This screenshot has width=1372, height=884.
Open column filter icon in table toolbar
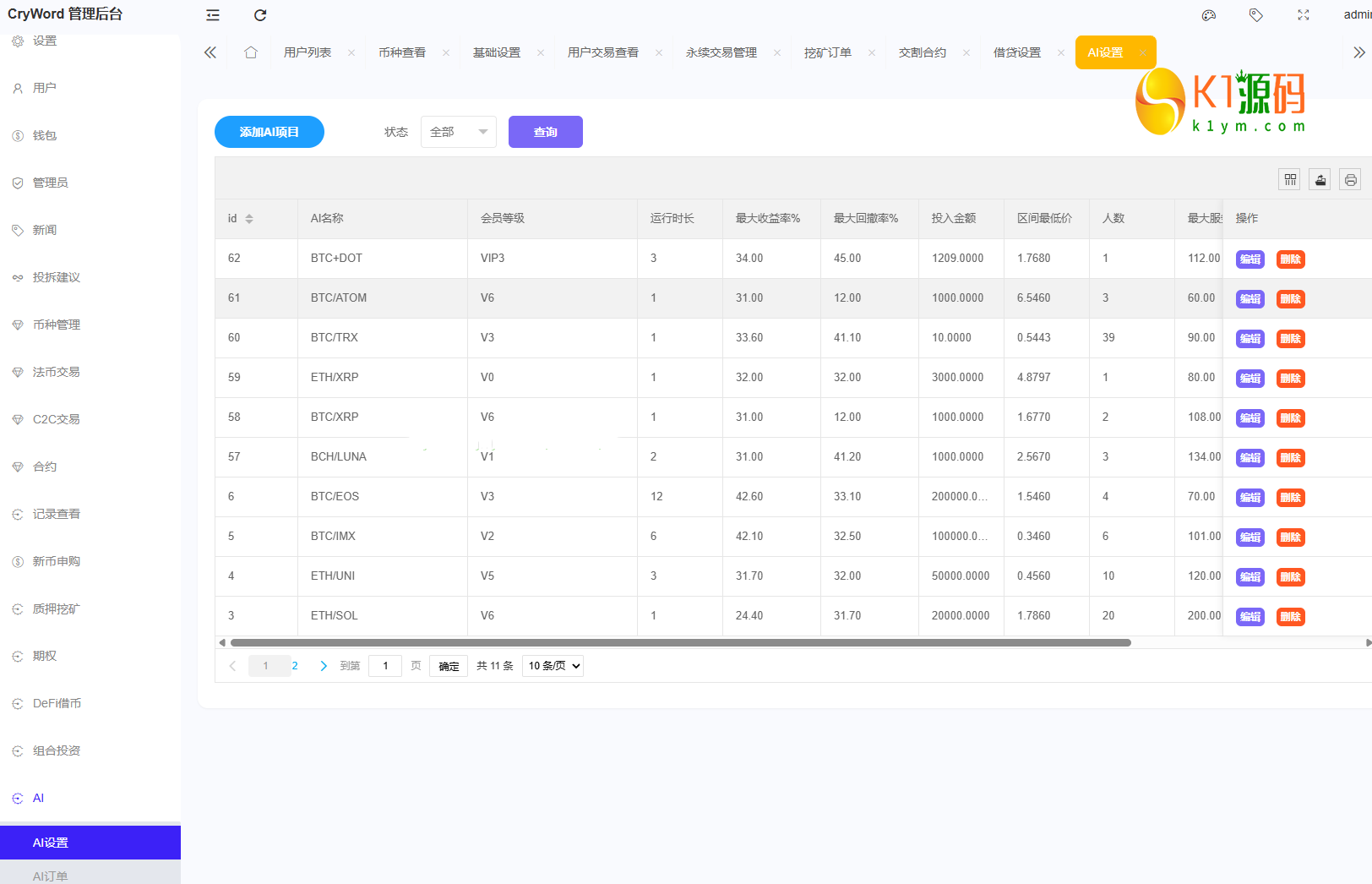[1290, 179]
